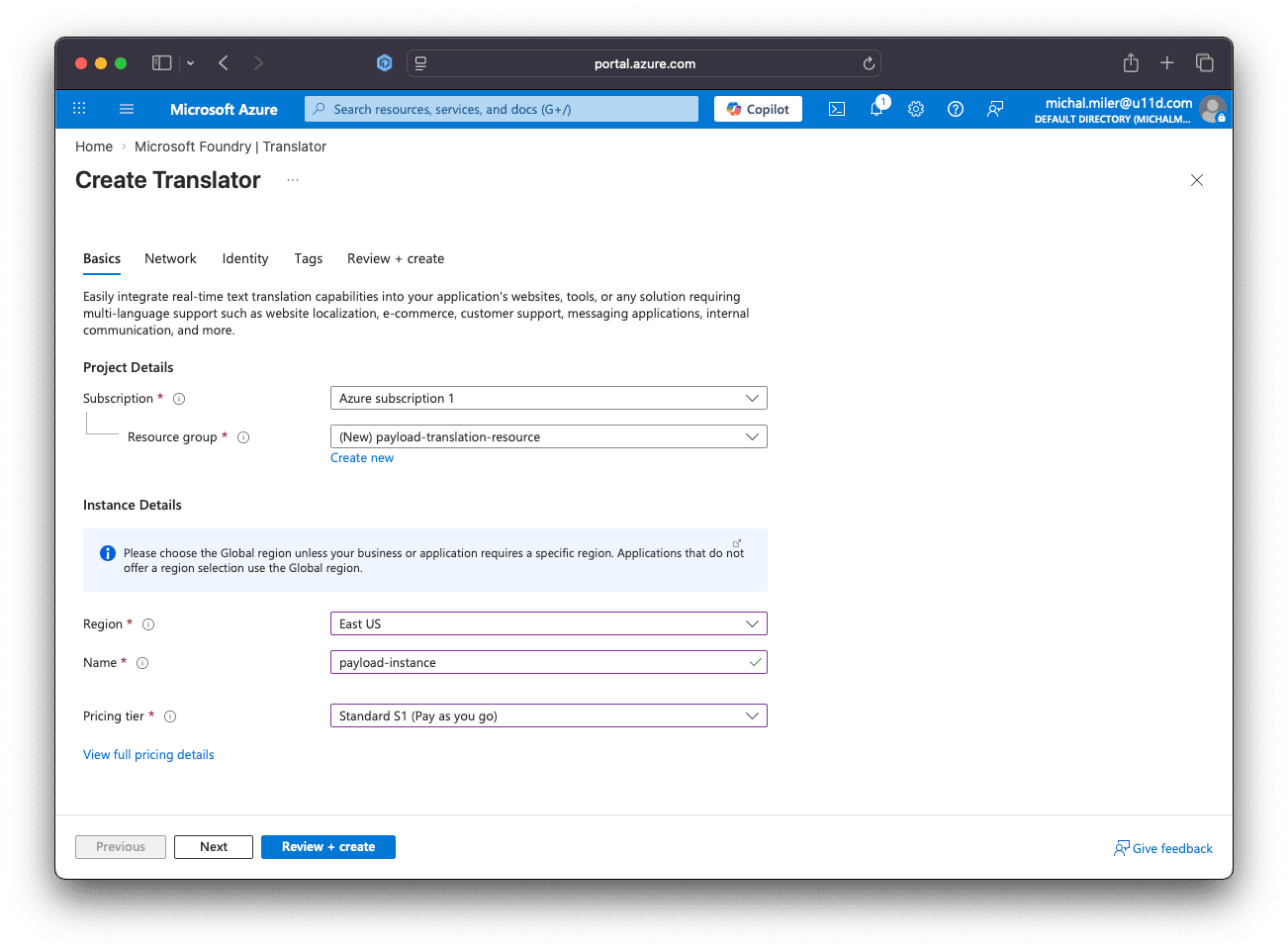Click the Review + create button

point(327,846)
